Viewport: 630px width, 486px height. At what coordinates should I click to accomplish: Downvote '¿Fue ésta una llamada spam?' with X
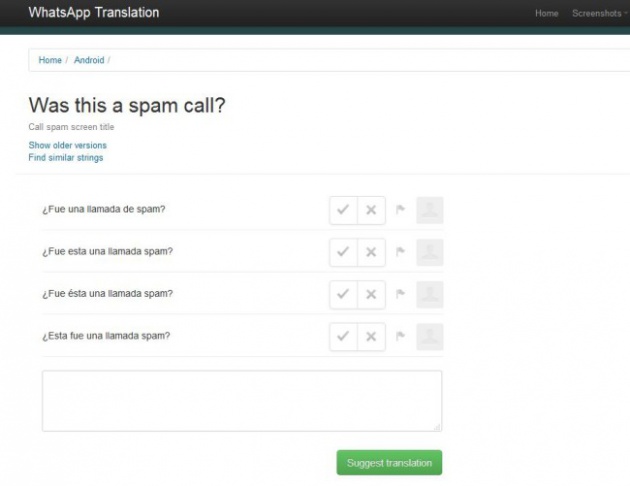point(371,294)
